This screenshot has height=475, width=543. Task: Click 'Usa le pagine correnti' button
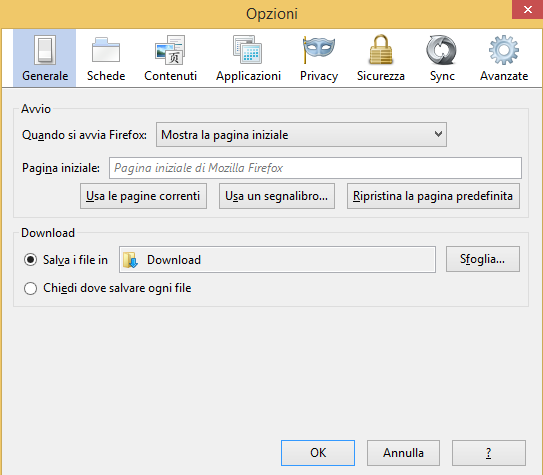click(143, 196)
